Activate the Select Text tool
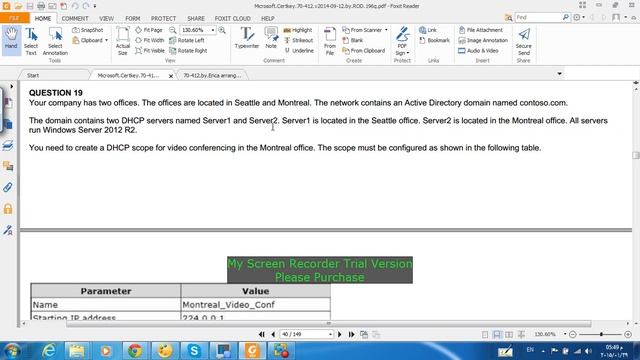This screenshot has width=640, height=360. pos(31,41)
